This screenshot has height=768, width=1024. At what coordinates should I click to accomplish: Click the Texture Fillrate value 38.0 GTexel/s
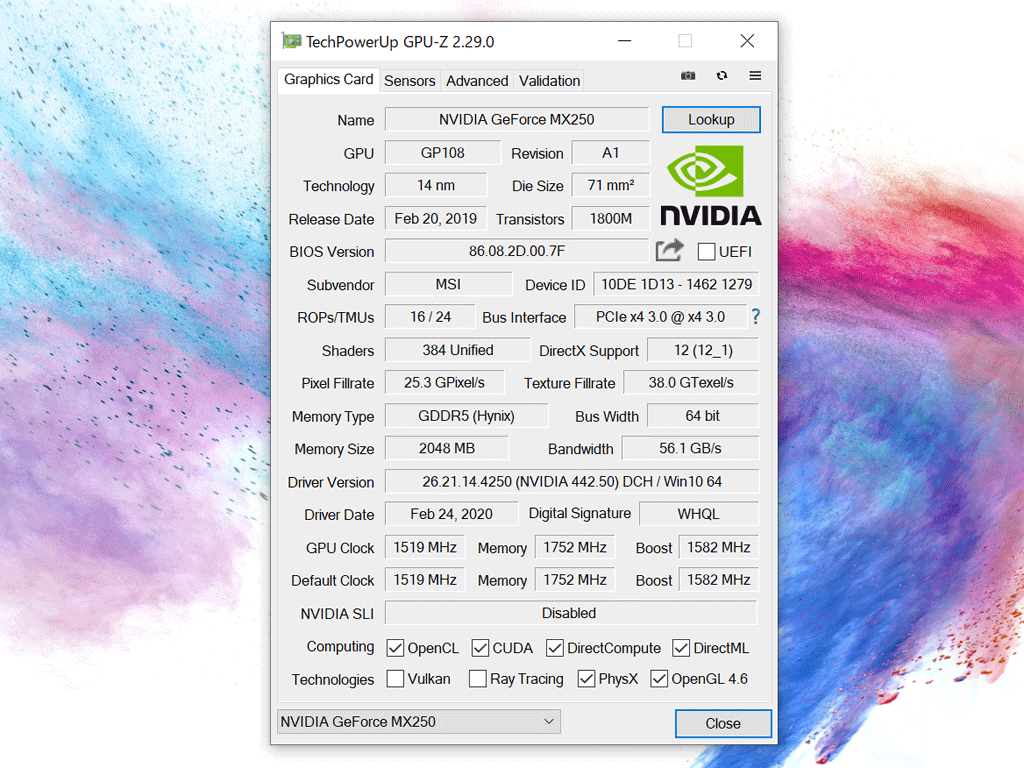point(691,383)
